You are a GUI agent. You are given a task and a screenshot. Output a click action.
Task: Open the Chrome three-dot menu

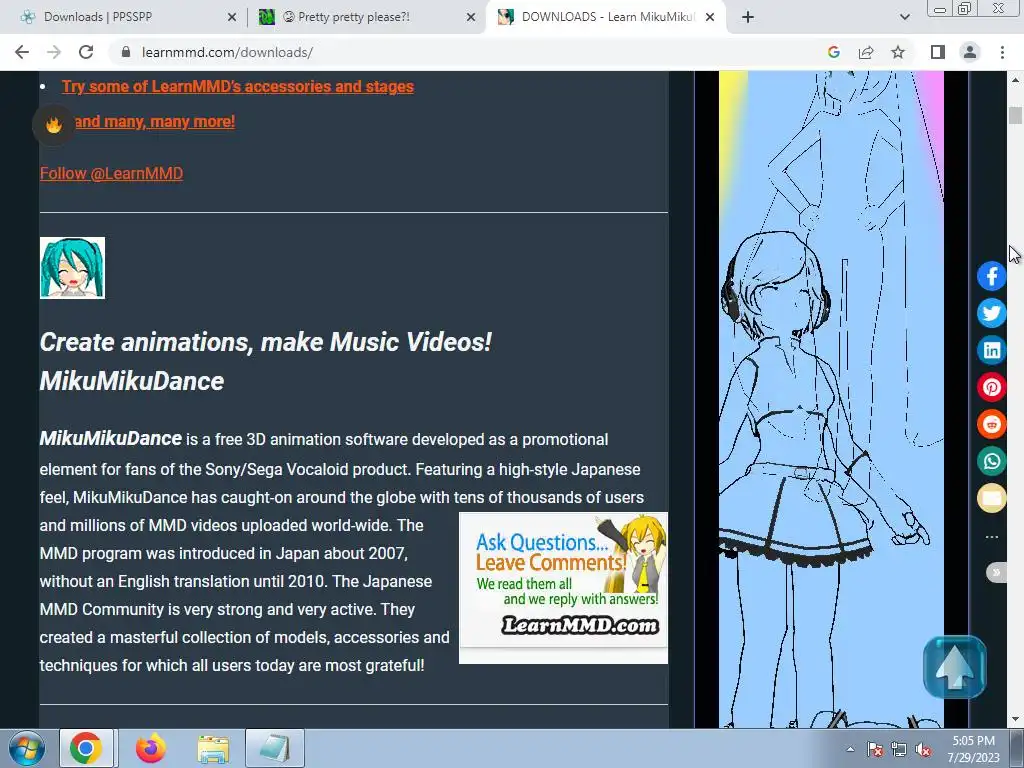(1002, 52)
